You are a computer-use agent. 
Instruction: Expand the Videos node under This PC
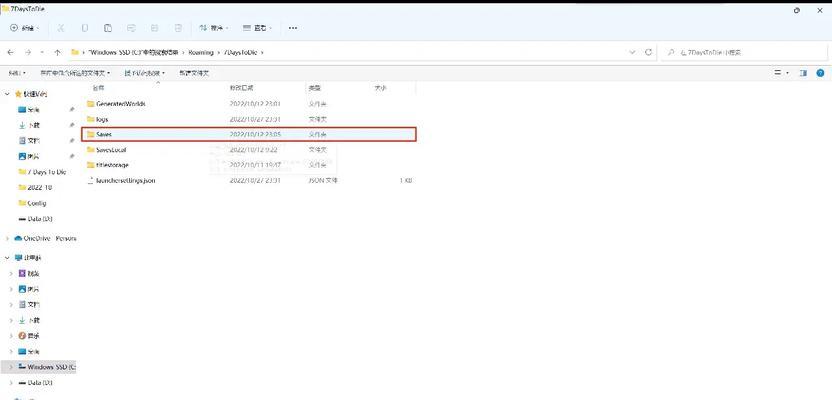[x=11, y=274]
